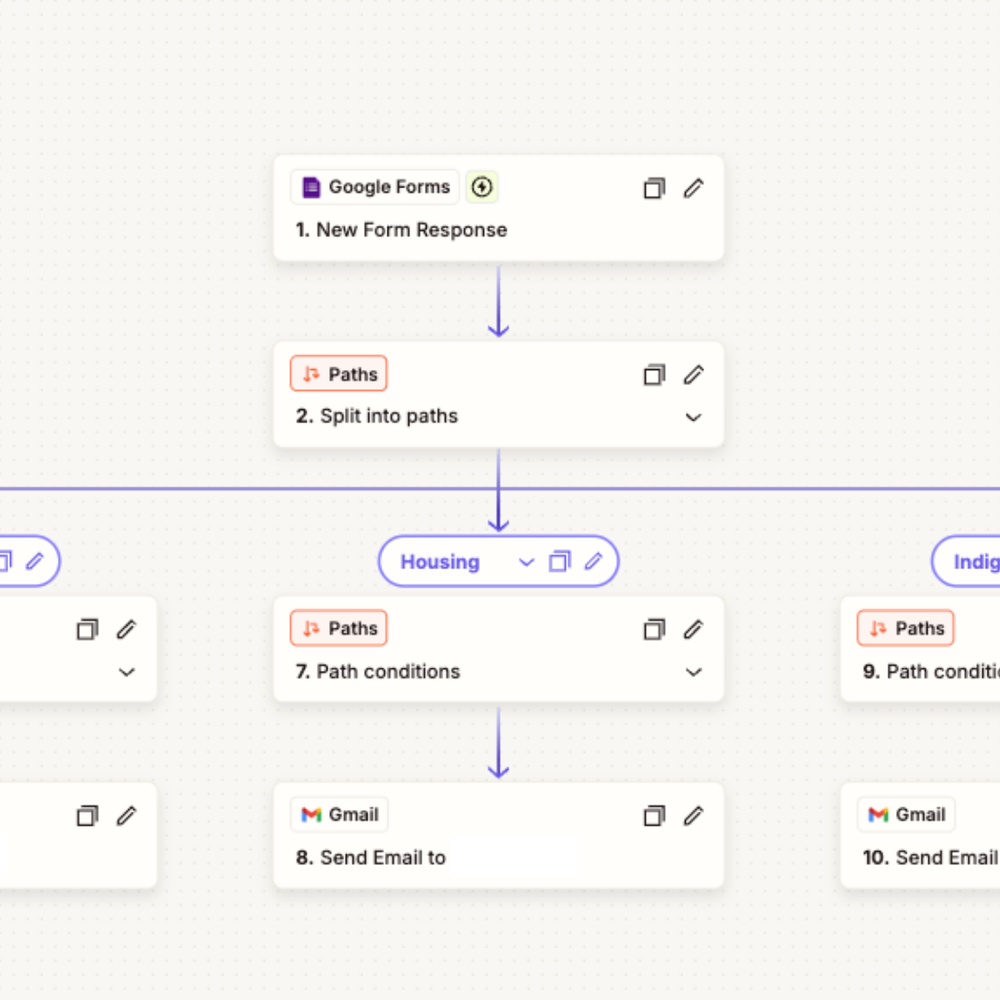Rename the Housing path with pencil icon
1000x1000 pixels.
point(594,561)
